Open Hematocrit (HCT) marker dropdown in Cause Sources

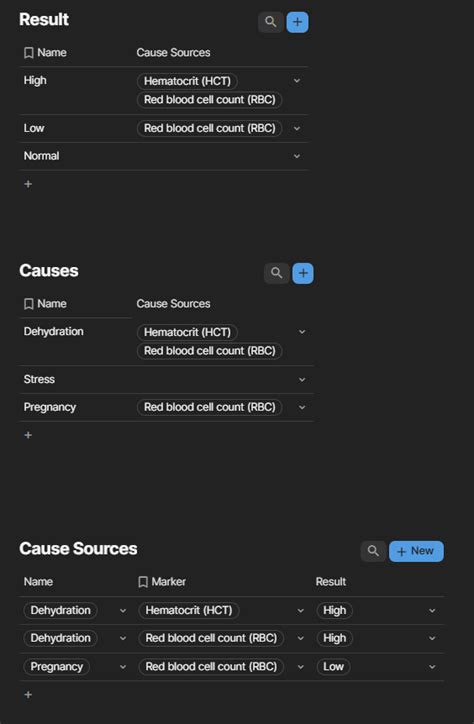pos(300,610)
